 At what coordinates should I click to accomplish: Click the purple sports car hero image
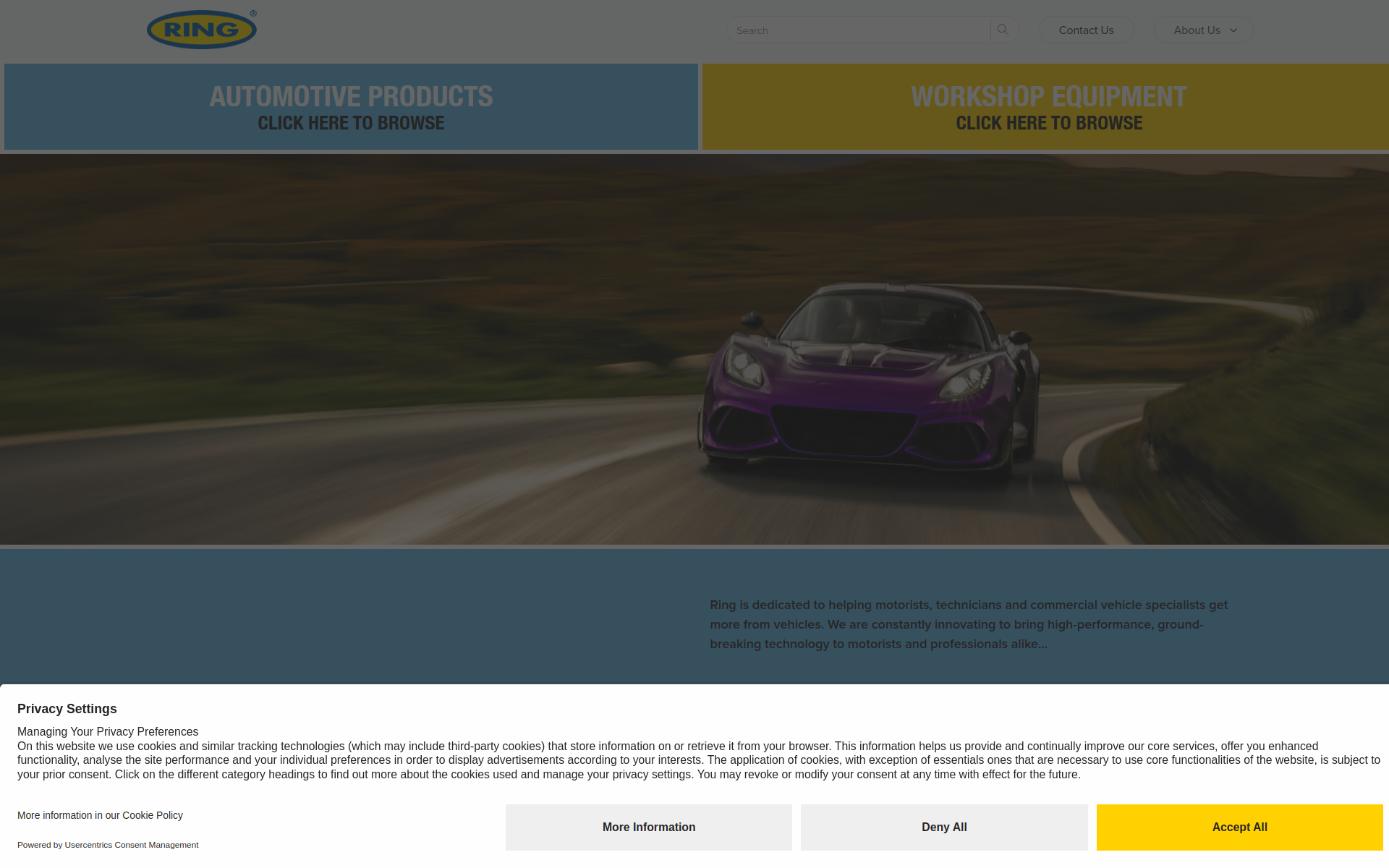coord(694,349)
